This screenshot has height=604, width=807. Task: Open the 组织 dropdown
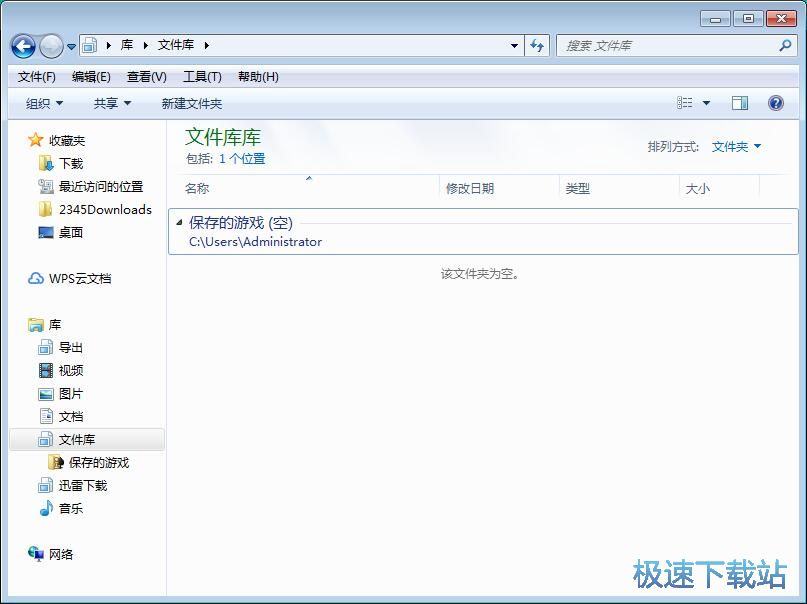(44, 104)
